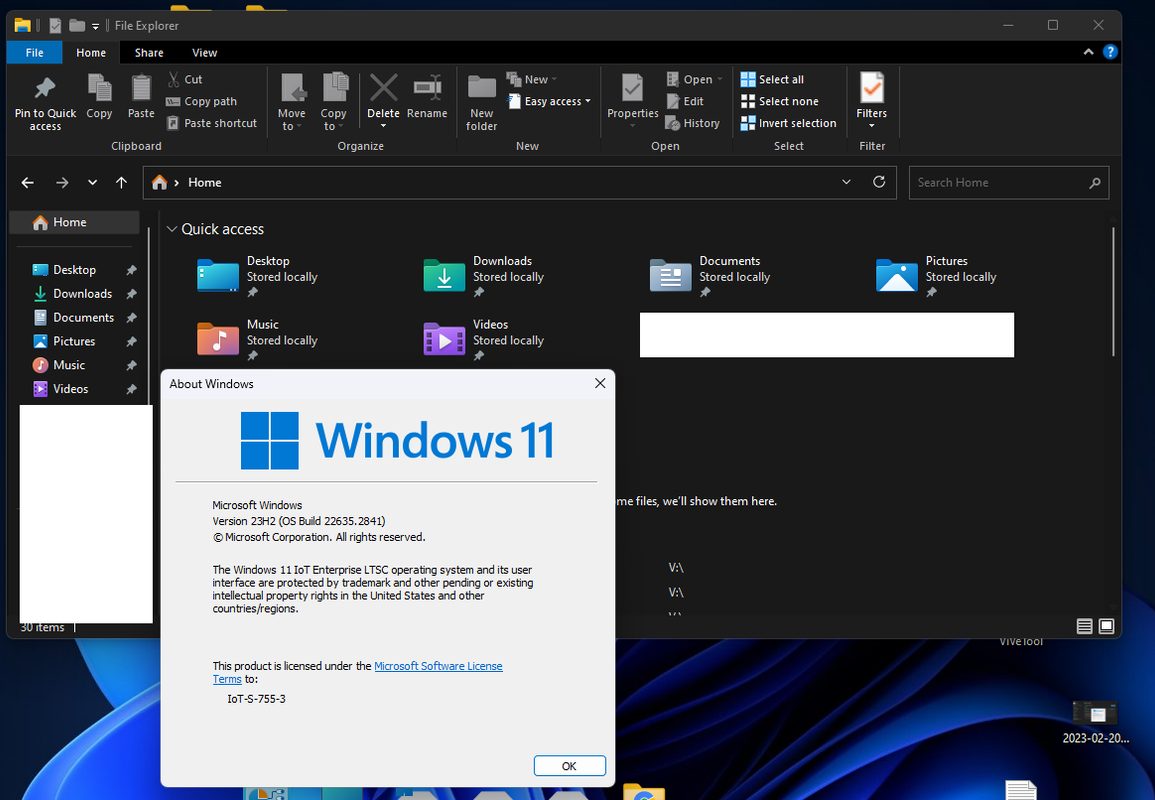Switch to large icons view layout button

coord(1106,626)
